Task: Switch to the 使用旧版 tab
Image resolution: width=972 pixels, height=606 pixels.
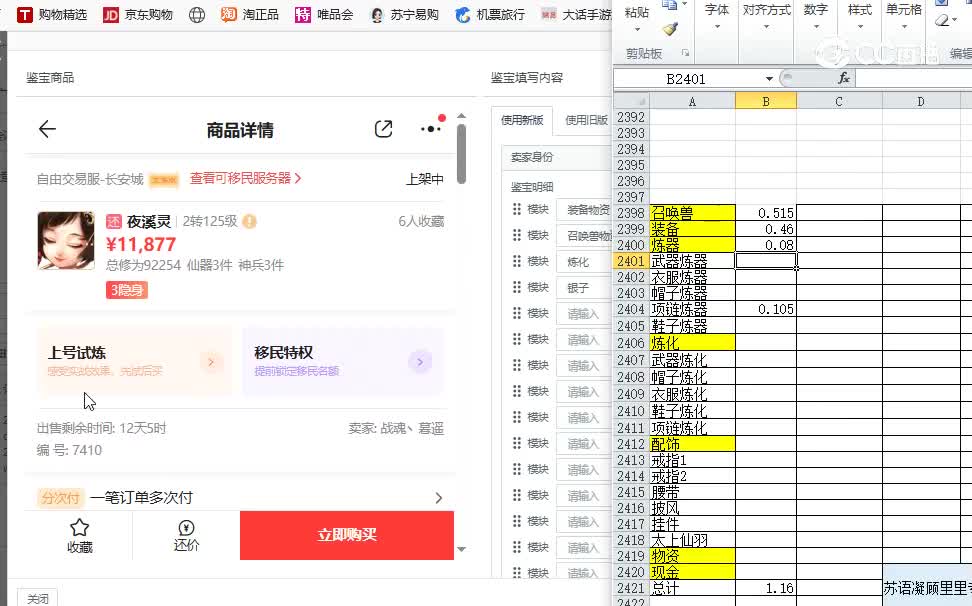Action: click(x=586, y=120)
